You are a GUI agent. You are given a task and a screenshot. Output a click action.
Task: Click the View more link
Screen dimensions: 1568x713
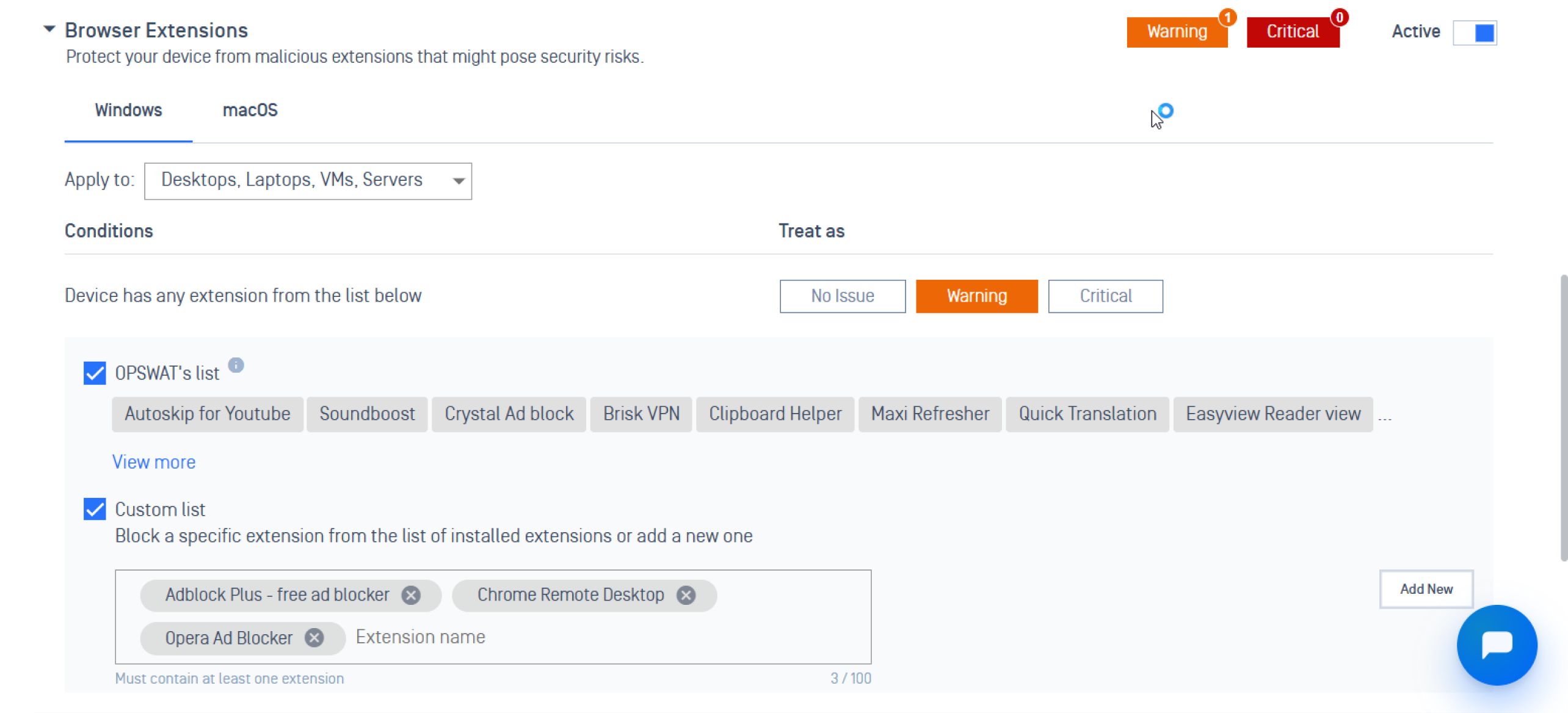click(x=154, y=462)
